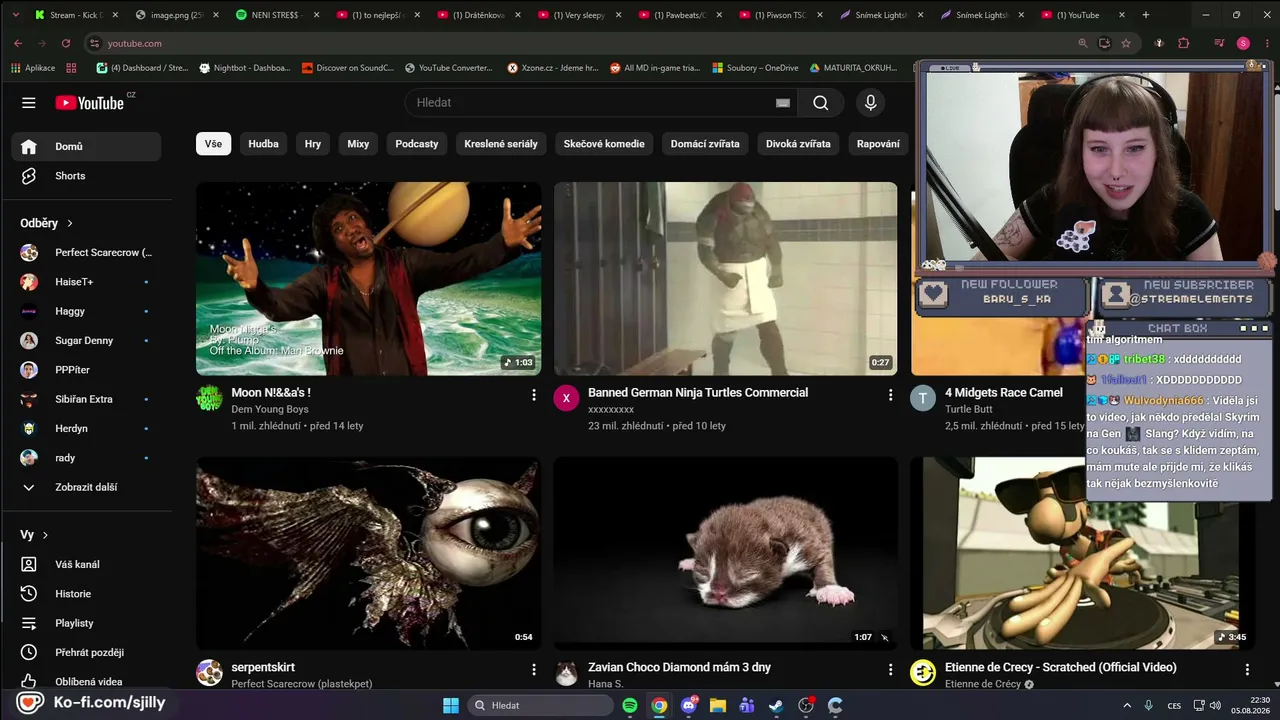The width and height of the screenshot is (1280, 720).
Task: Click the Windows taskbar Hledat search box
Action: (x=540, y=705)
